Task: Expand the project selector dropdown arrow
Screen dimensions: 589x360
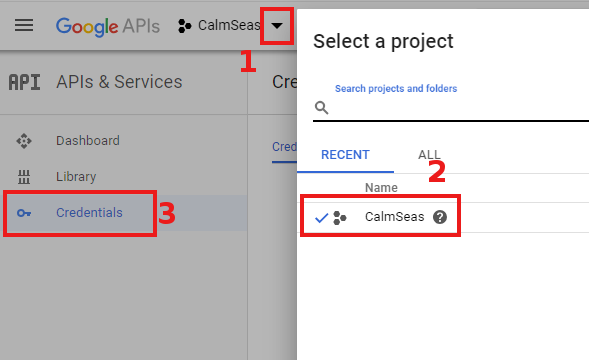Action: coord(277,26)
